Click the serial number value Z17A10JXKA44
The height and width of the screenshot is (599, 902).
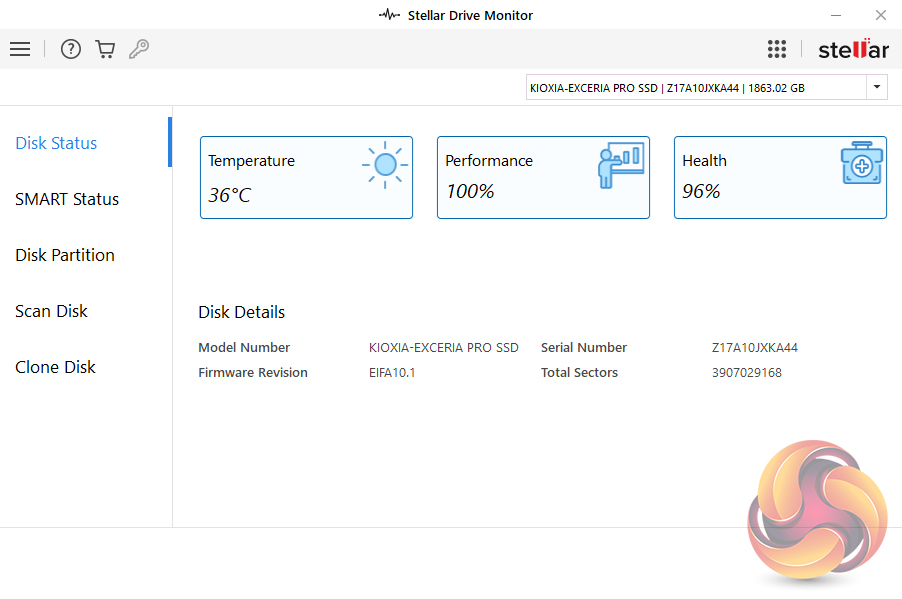point(754,348)
